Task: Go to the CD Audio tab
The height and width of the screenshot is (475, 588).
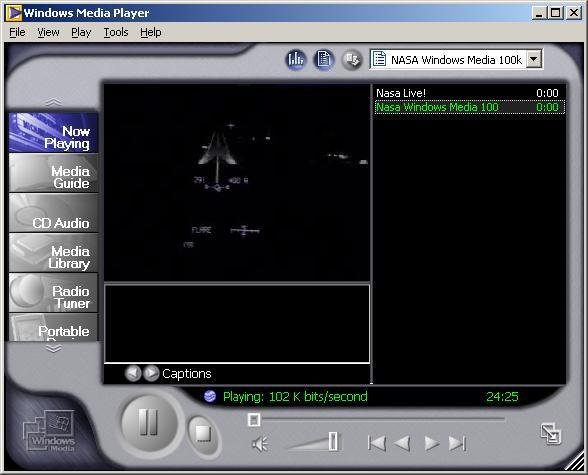Action: tap(53, 213)
